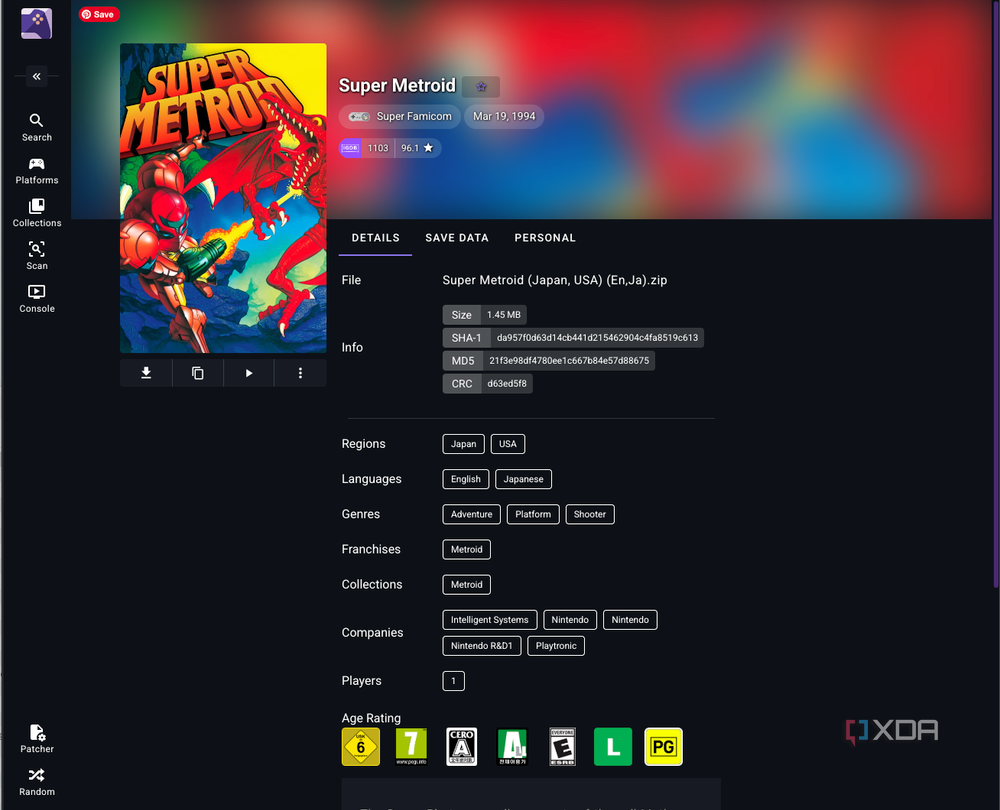The image size is (1000, 810).
Task: Switch to the Personal tab
Action: click(x=545, y=238)
